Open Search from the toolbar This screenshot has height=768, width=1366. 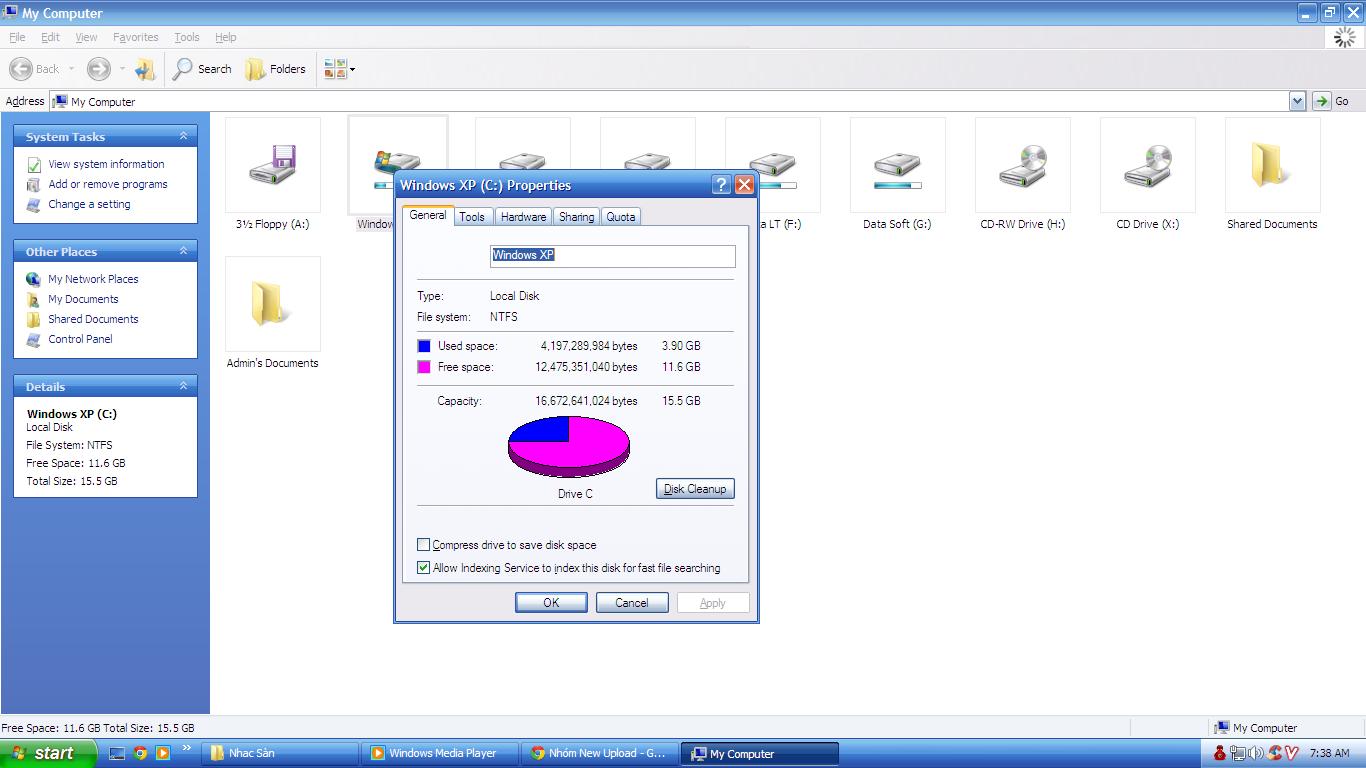(x=202, y=69)
